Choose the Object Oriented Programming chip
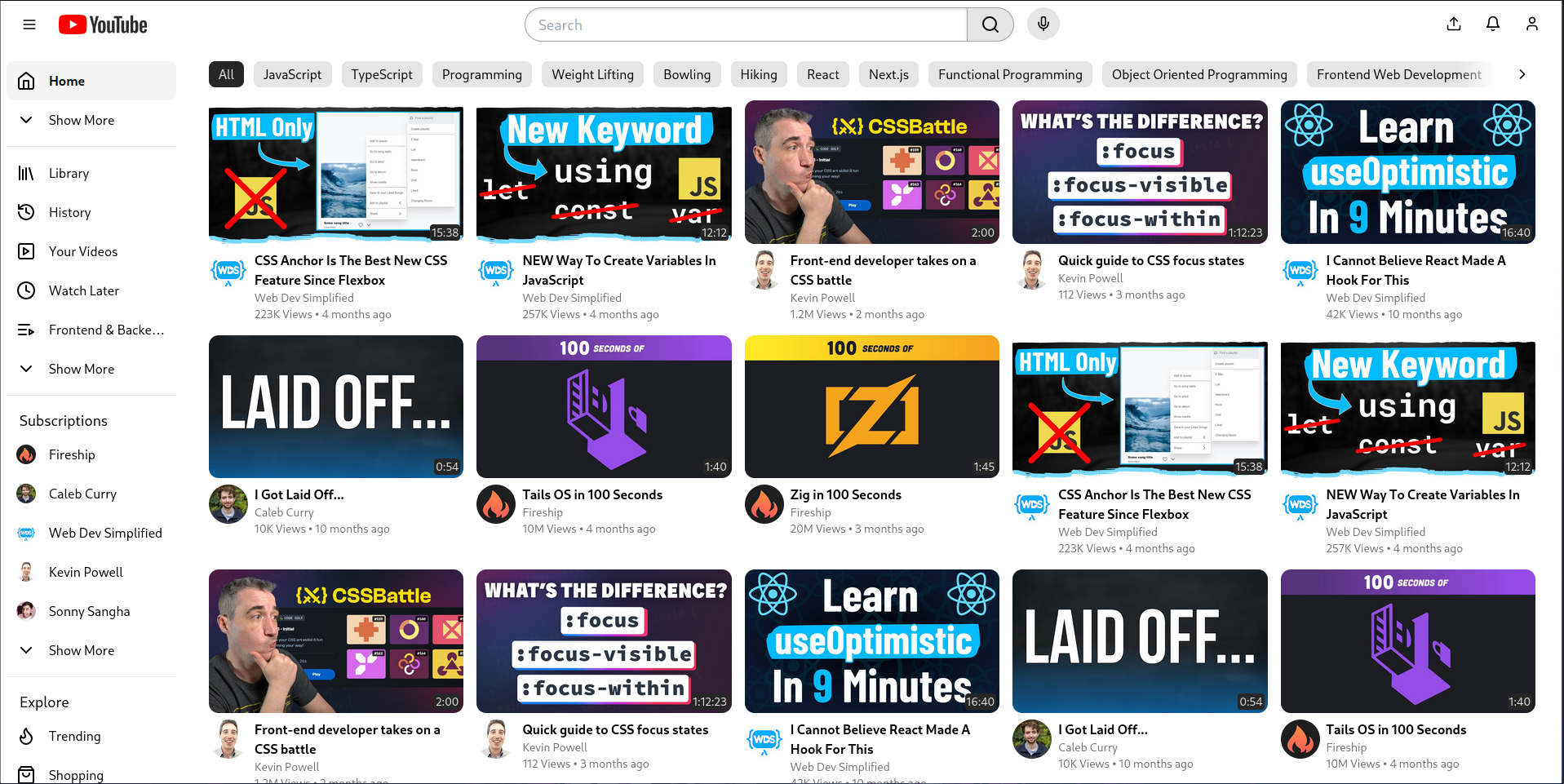 [1199, 74]
